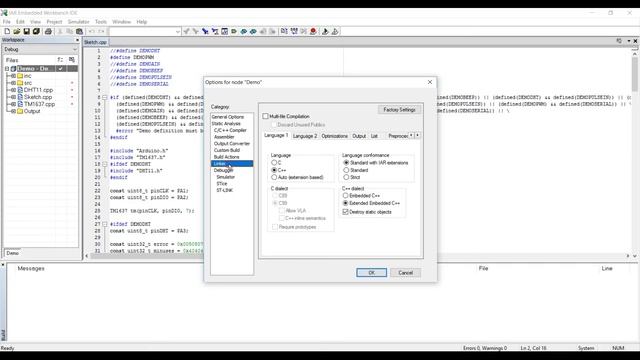Click the Paste toolbar icon

point(80,31)
